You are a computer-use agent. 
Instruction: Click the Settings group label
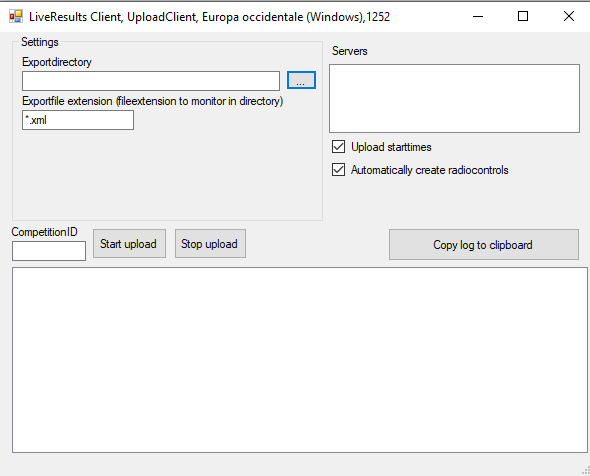click(x=40, y=42)
